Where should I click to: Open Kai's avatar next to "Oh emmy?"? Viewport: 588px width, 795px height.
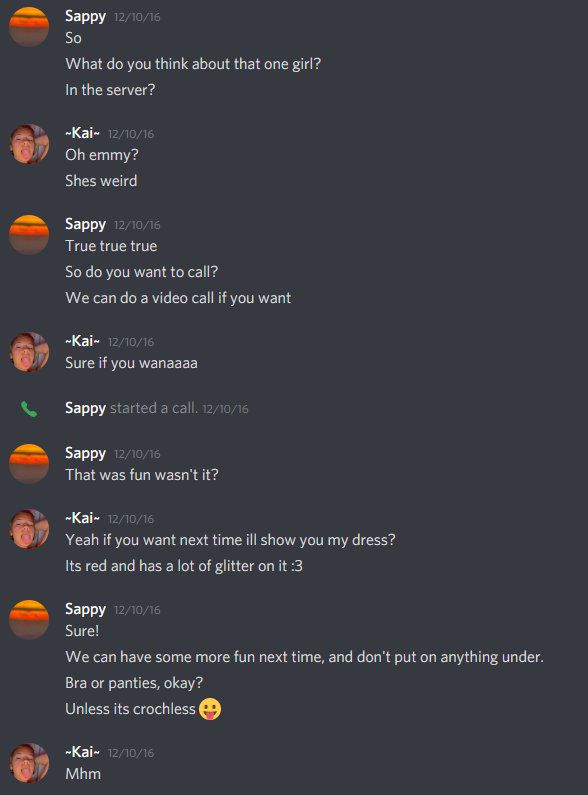click(29, 144)
